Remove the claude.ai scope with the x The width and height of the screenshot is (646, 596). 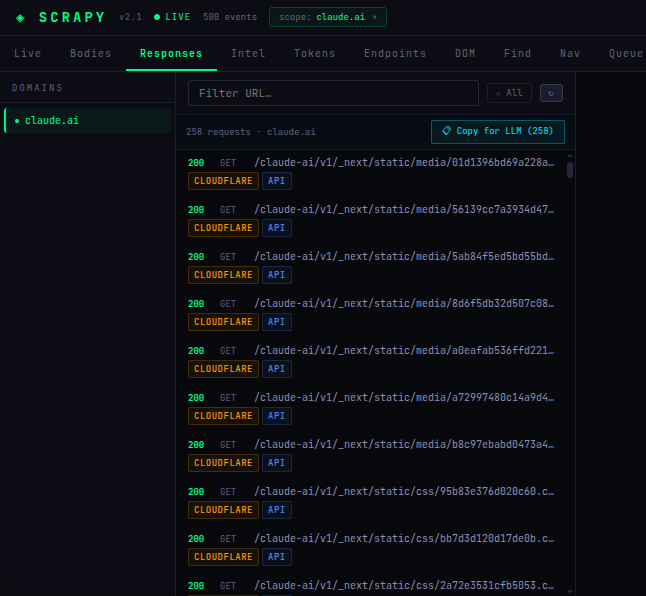click(374, 17)
